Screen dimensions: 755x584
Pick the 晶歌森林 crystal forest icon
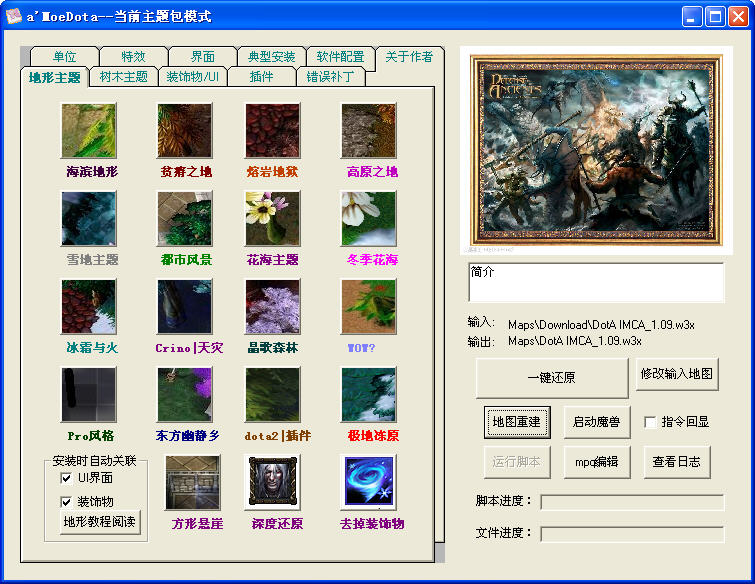(273, 307)
